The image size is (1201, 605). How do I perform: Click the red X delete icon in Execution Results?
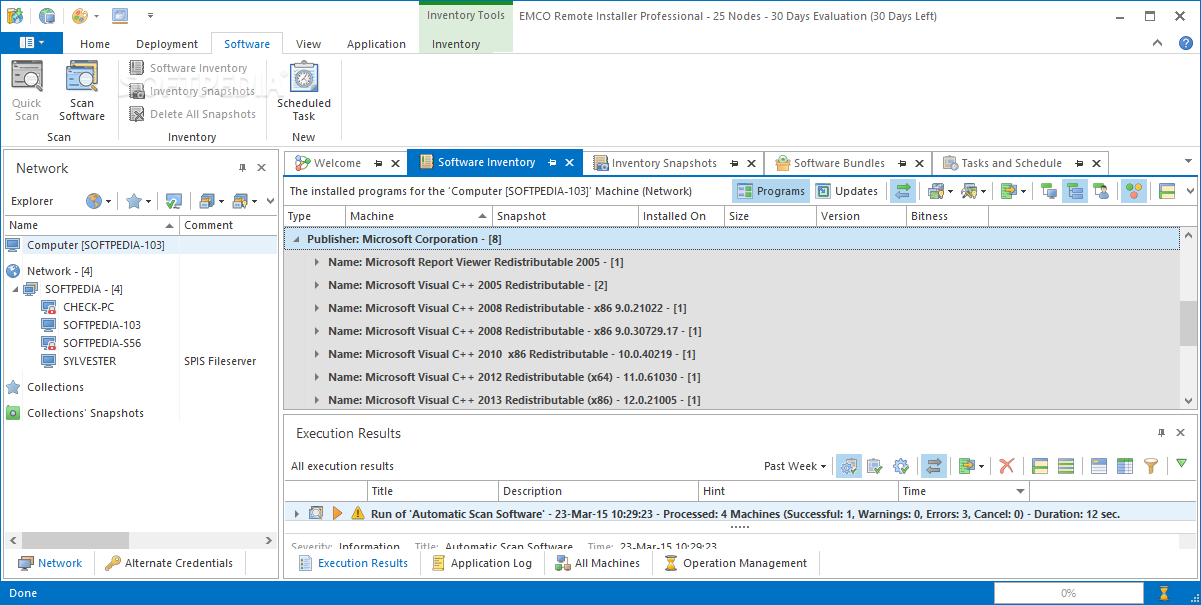click(x=1007, y=466)
